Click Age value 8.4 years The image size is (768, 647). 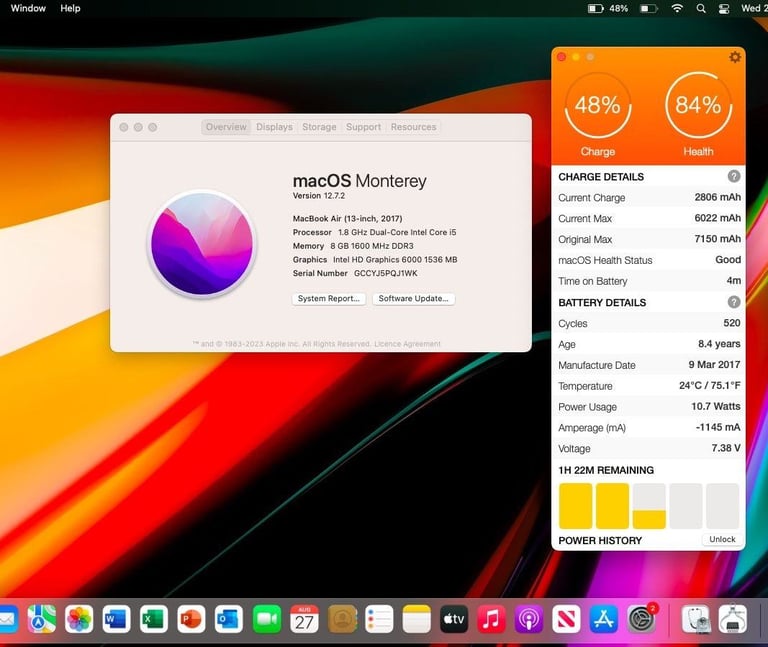pyautogui.click(x=719, y=344)
